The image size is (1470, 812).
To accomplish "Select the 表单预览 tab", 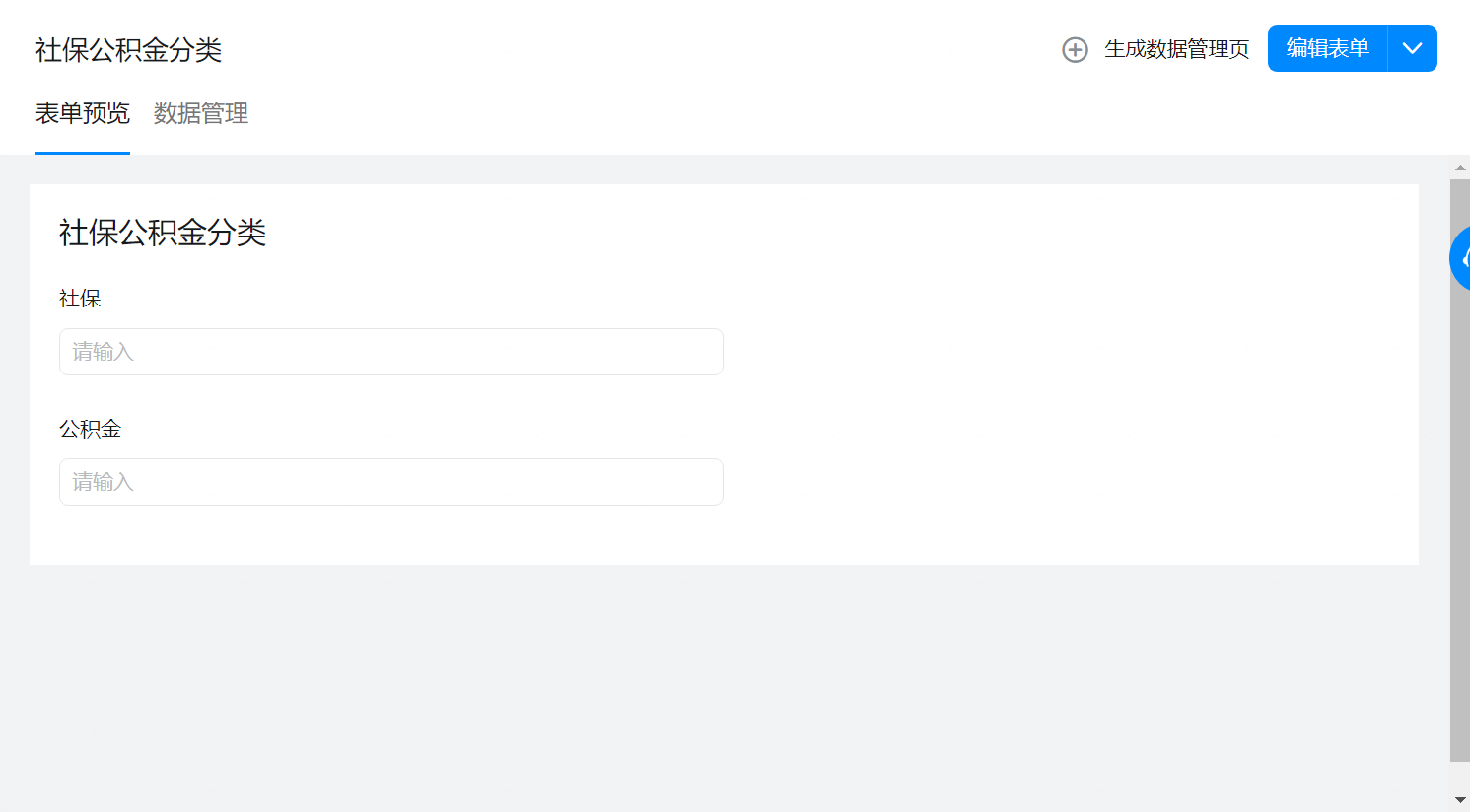I will [83, 113].
